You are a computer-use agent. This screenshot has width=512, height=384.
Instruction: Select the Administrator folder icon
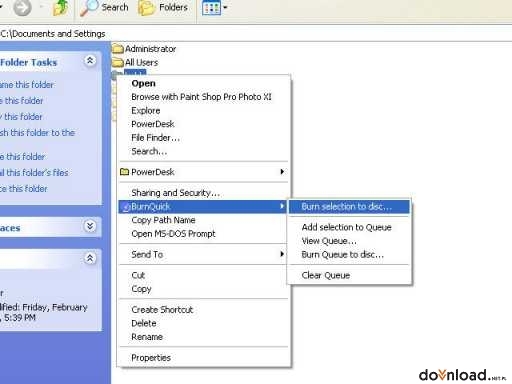118,49
